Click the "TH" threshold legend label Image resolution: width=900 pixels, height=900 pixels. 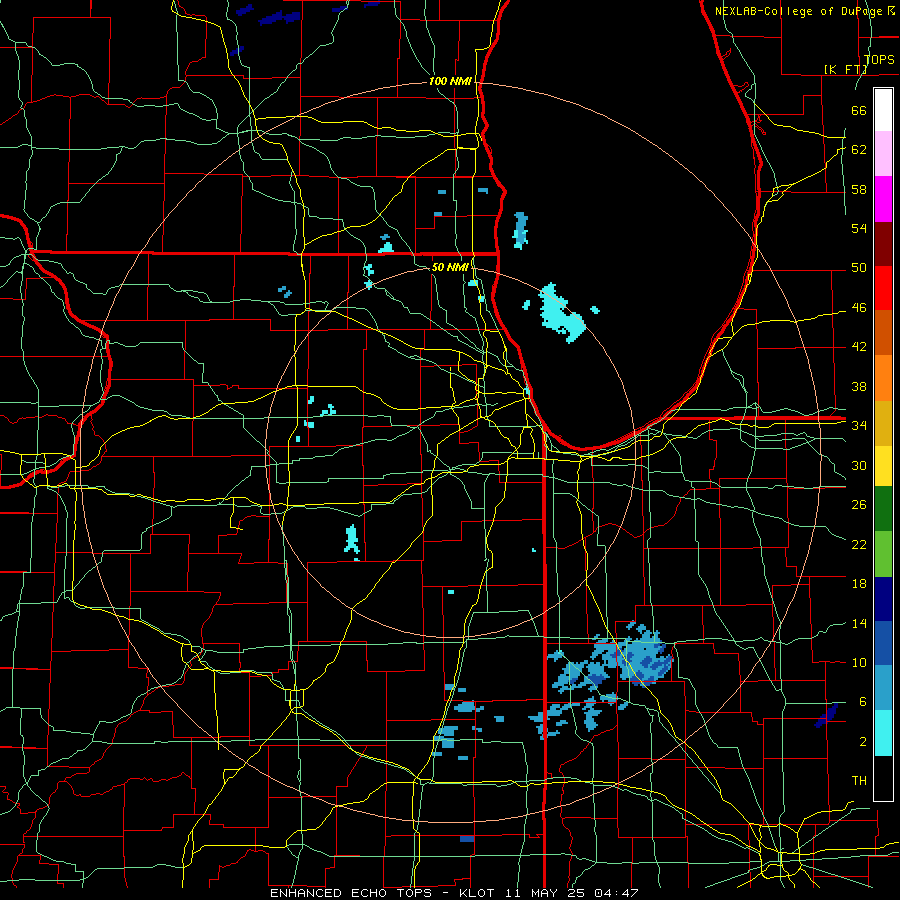859,781
